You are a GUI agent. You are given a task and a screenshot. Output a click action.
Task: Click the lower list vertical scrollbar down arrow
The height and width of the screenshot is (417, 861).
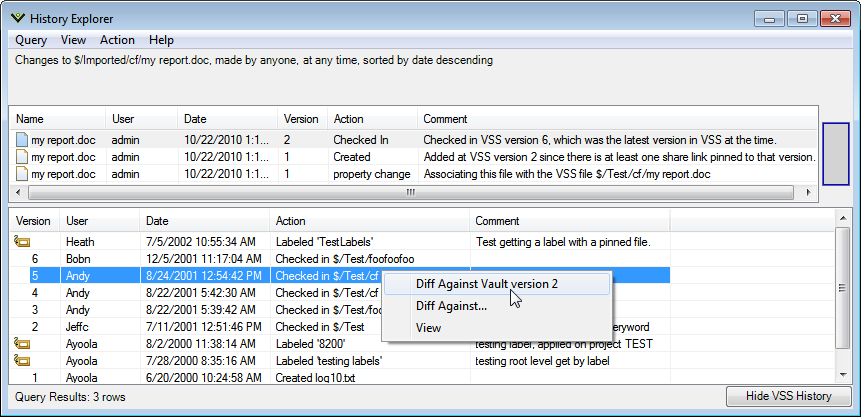[x=844, y=376]
